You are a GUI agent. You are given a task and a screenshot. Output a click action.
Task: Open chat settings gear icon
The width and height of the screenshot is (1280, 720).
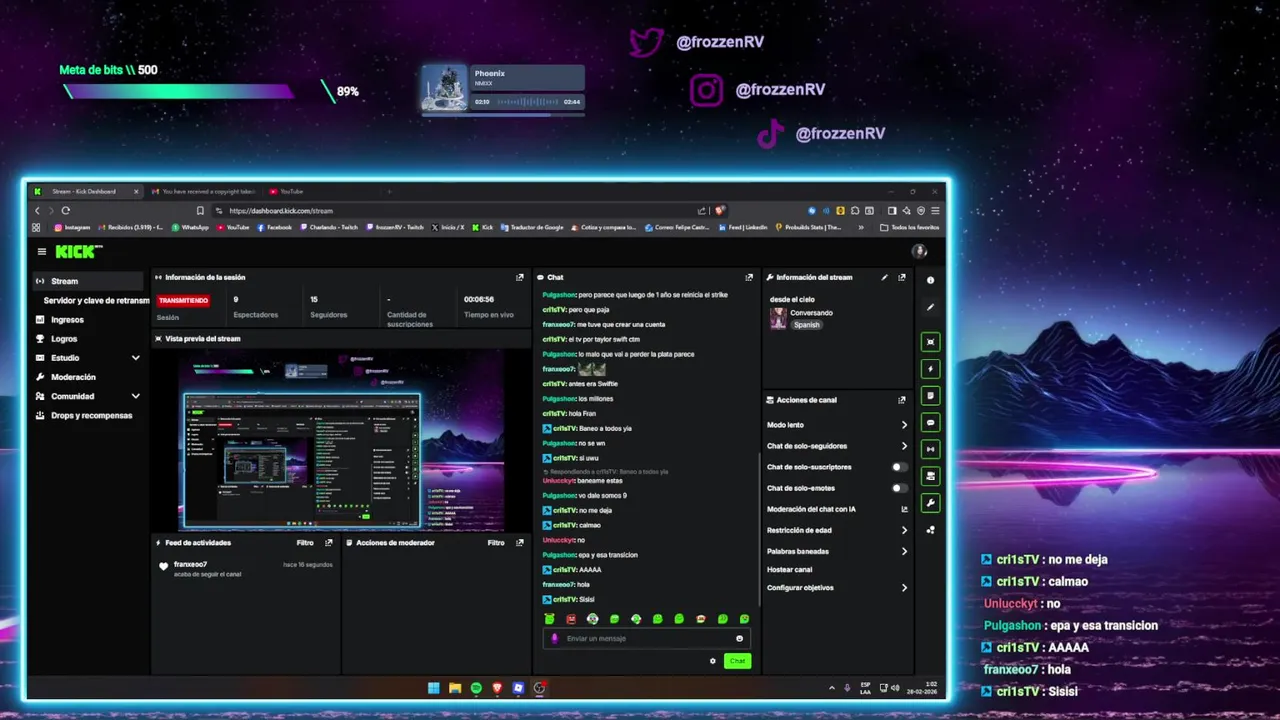point(713,661)
